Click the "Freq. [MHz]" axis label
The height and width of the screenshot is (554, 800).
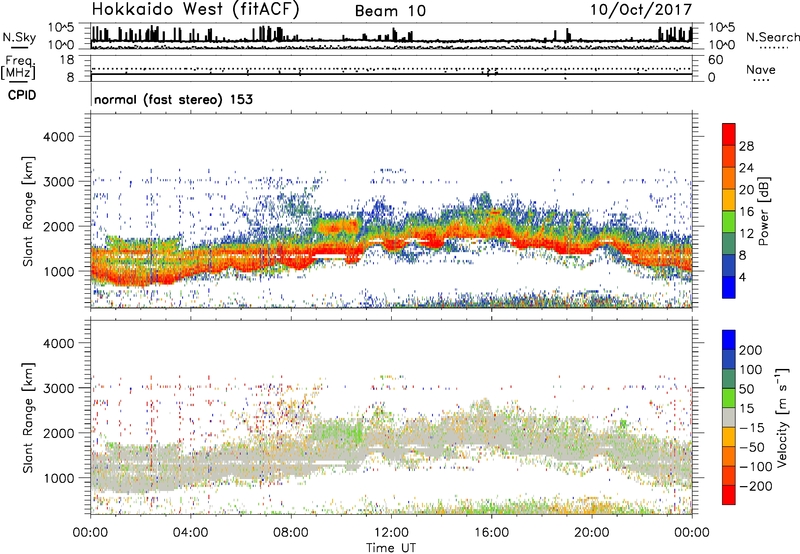coord(18,67)
